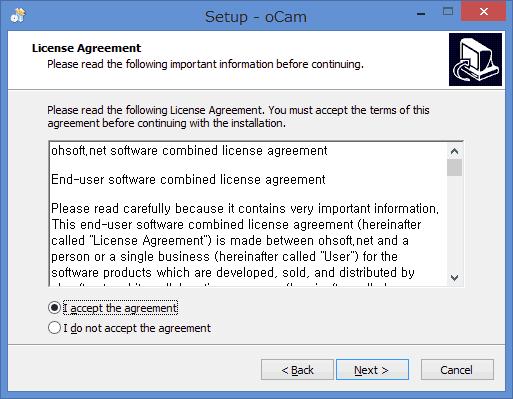
Task: Click inside the license agreement text box
Action: (x=248, y=214)
